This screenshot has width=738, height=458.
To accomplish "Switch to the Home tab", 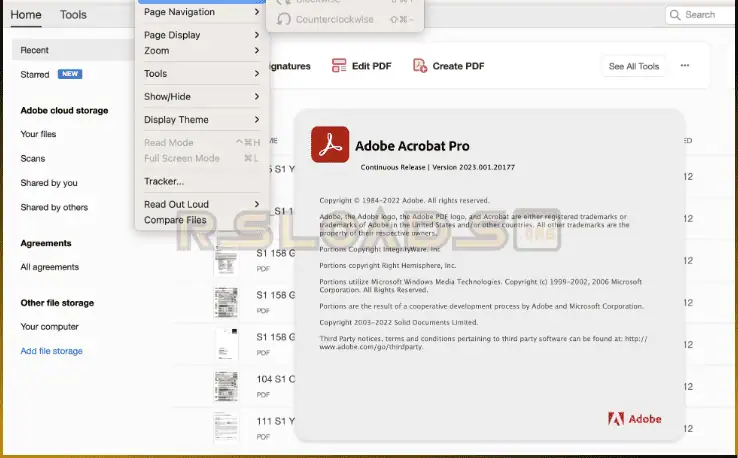I will click(x=26, y=15).
